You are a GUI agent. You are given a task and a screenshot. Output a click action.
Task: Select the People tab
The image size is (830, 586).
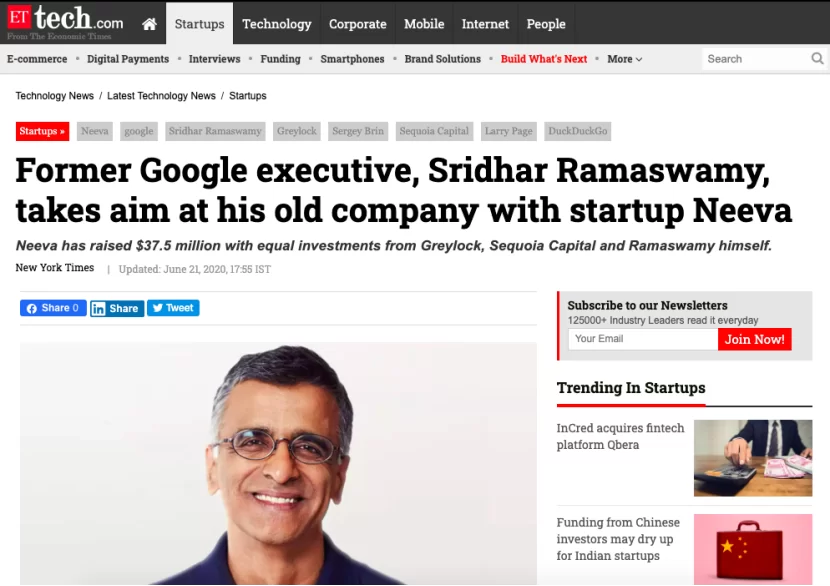[x=546, y=24]
